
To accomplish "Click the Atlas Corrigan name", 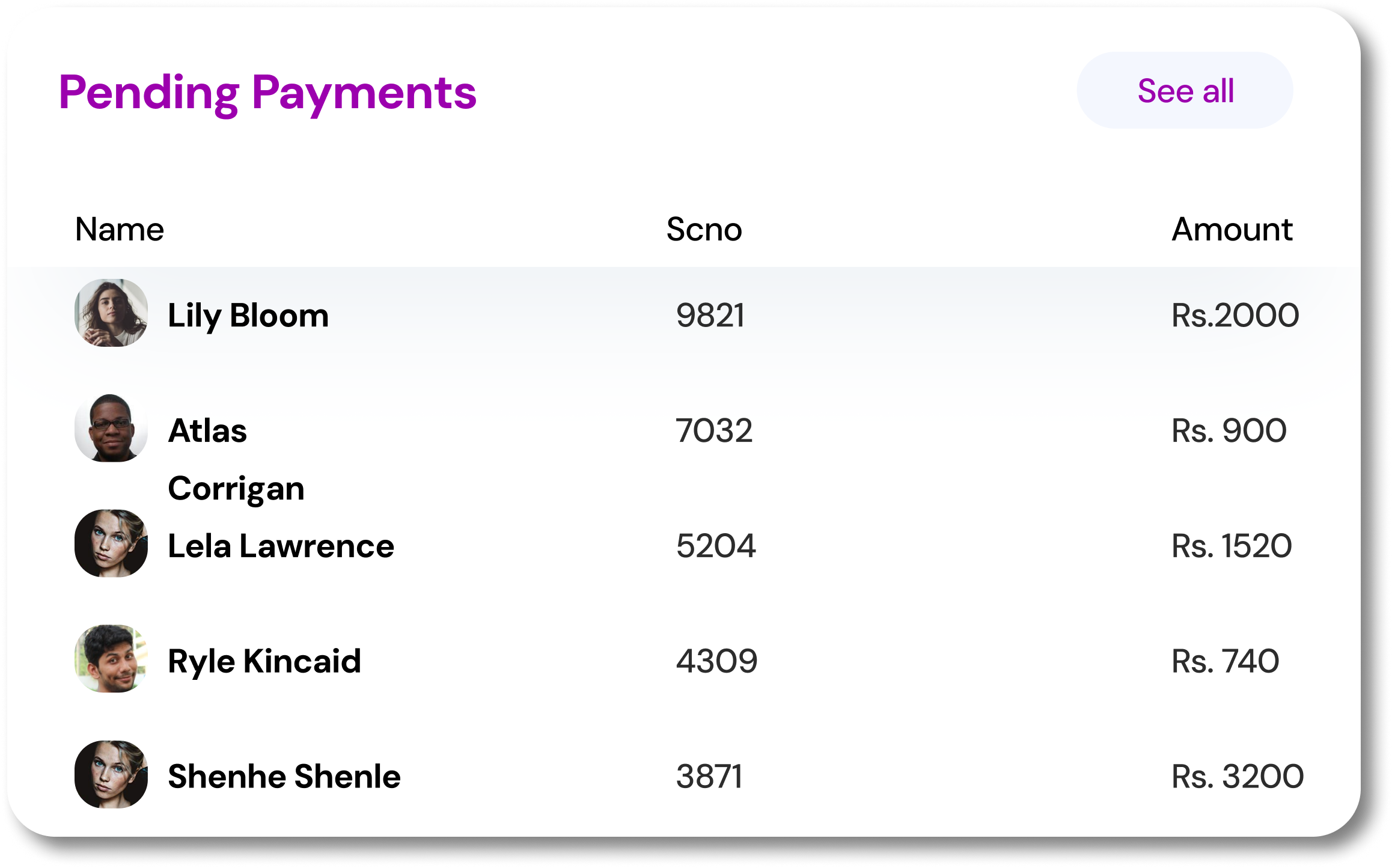I will [x=236, y=459].
